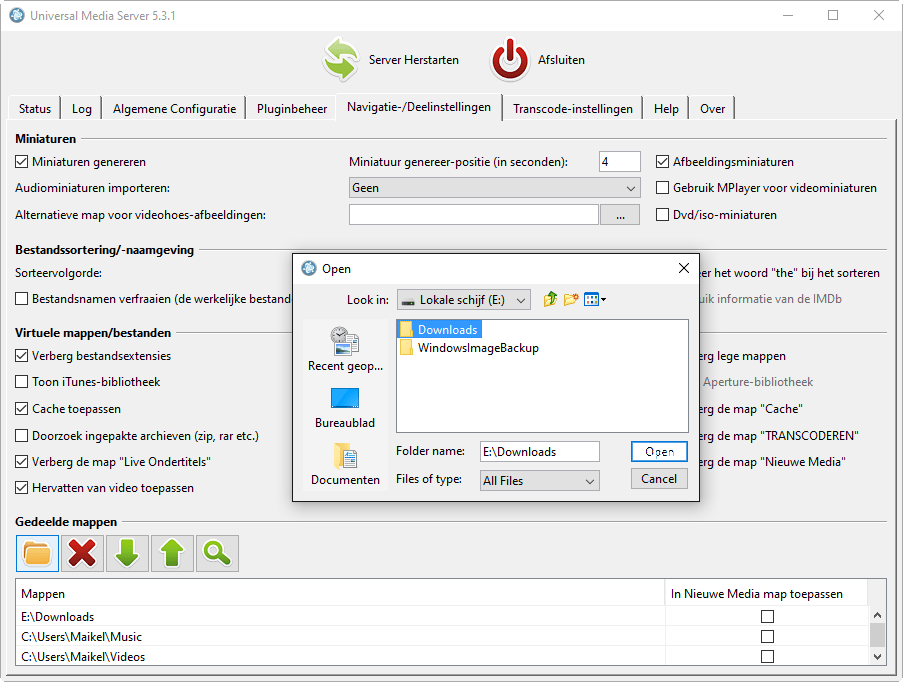Viewport: 903px width, 682px height.
Task: Toggle Cache toepassen checkbox
Action: [x=21, y=409]
